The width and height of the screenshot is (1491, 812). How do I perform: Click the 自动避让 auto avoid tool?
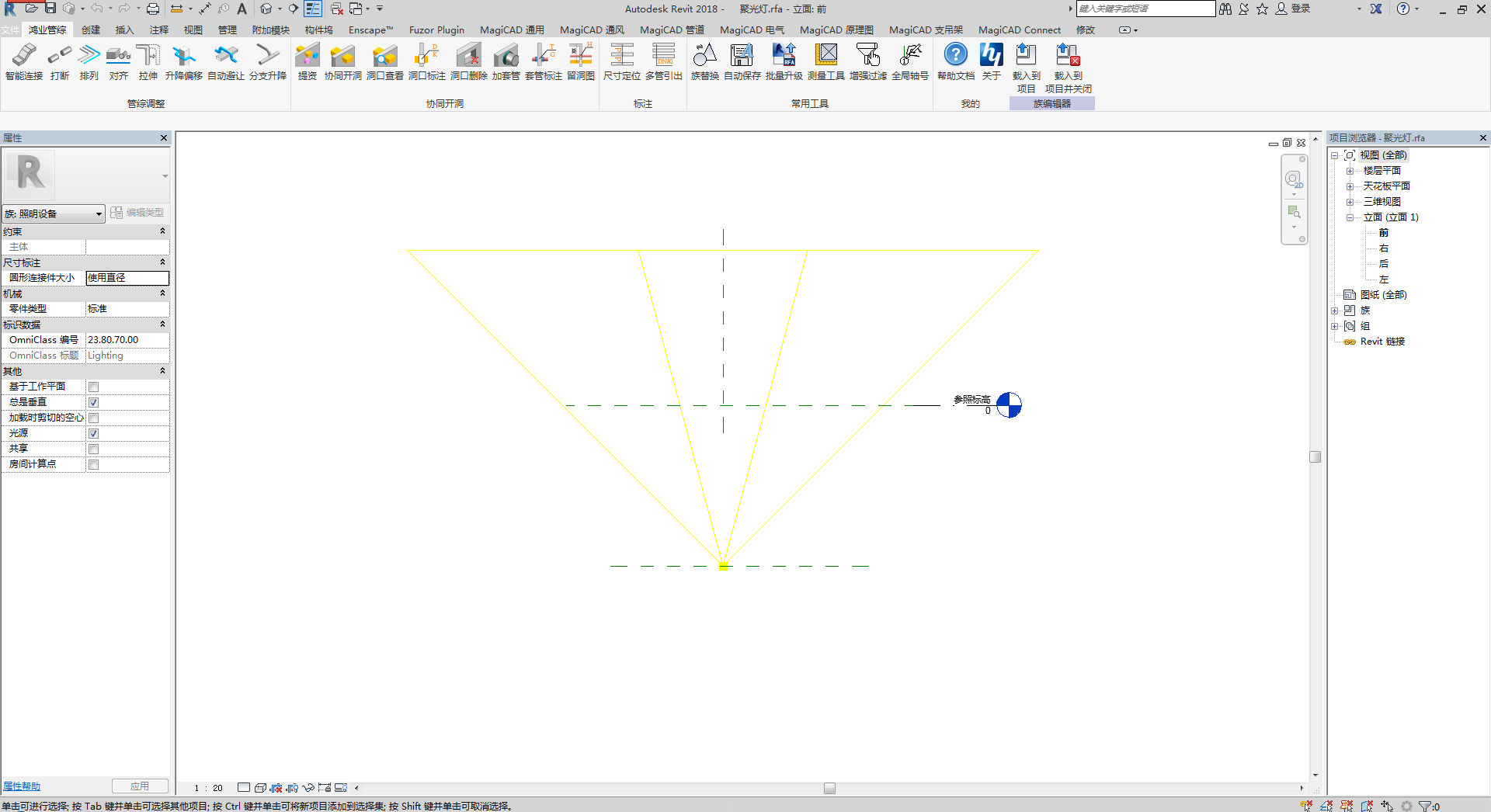pyautogui.click(x=226, y=62)
